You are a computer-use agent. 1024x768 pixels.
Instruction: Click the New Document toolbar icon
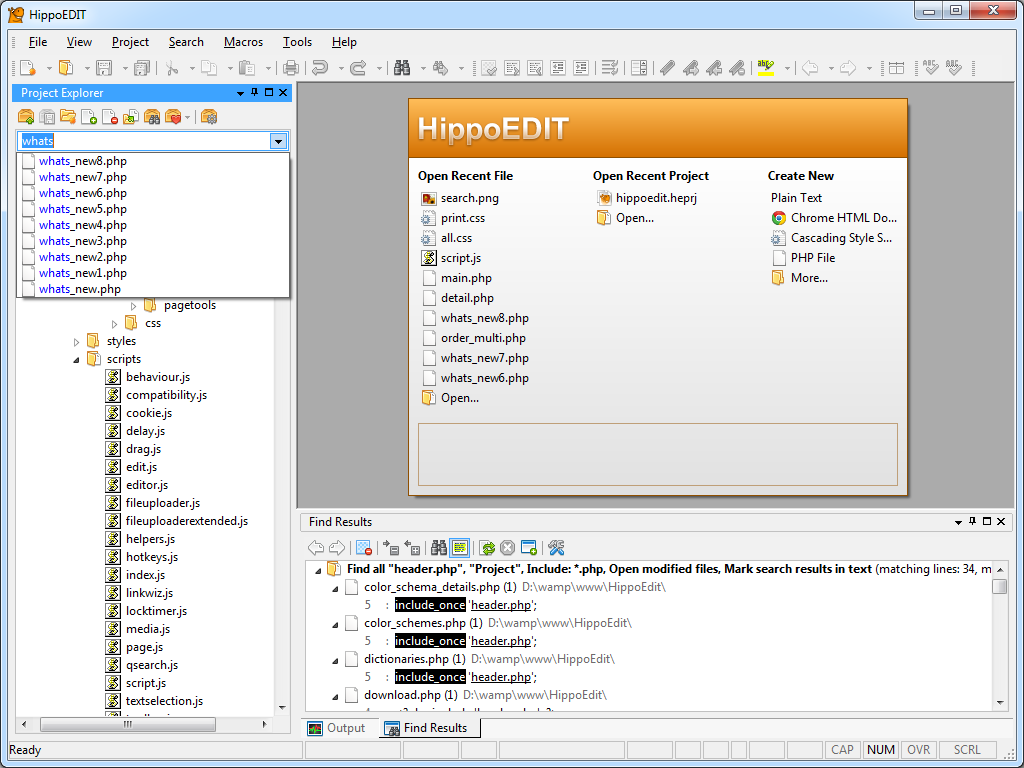(28, 68)
